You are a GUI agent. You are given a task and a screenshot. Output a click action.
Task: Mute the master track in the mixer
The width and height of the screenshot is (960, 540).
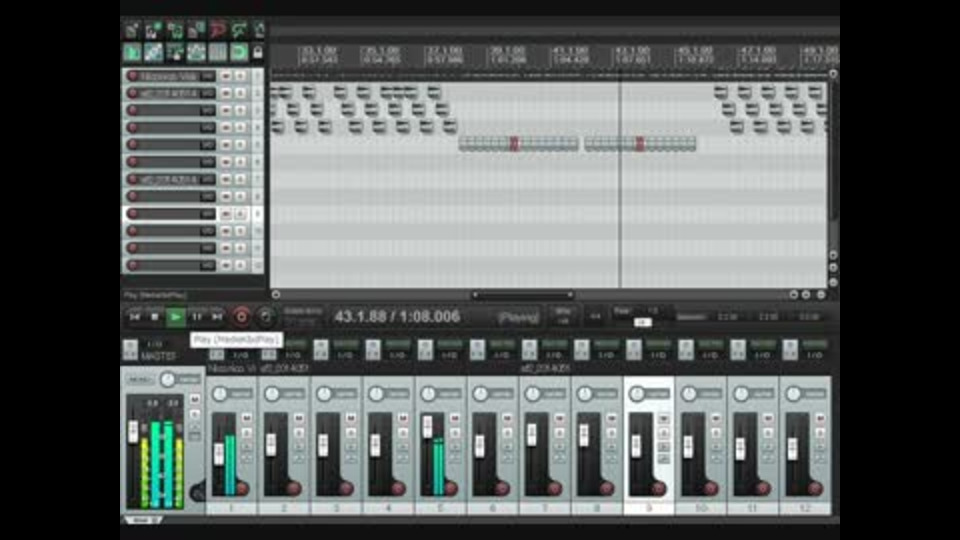(x=195, y=399)
